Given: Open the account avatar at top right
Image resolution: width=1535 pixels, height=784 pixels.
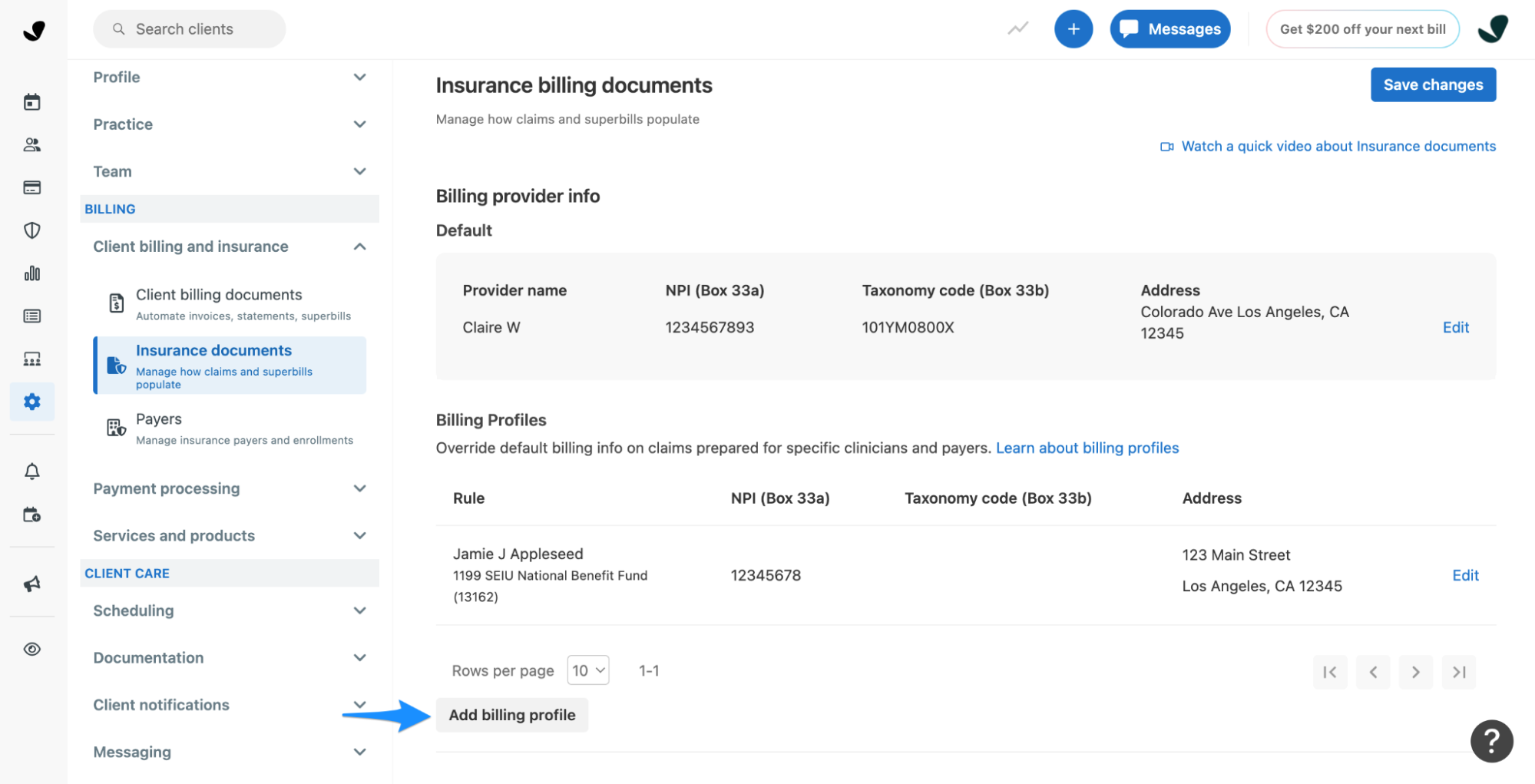Looking at the screenshot, I should coord(1493,29).
